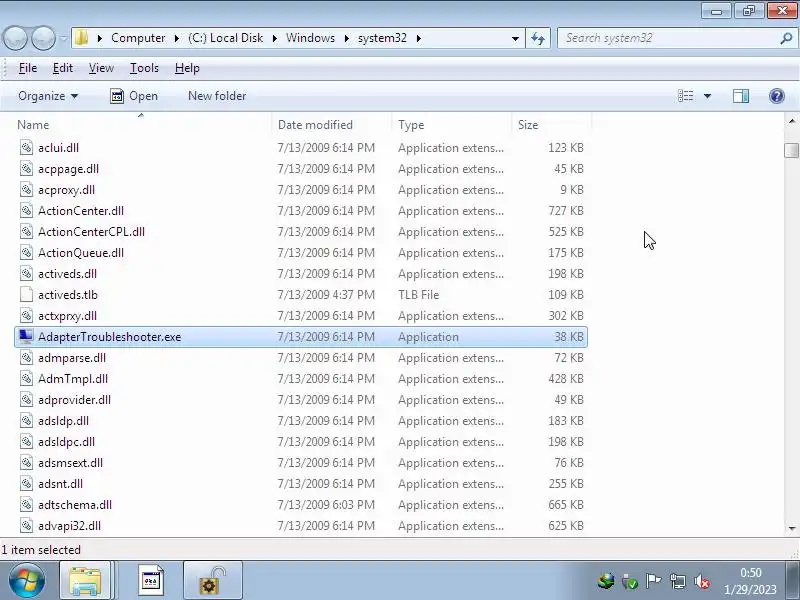800x600 pixels.
Task: Open the address bar history dropdown
Action: click(x=515, y=38)
